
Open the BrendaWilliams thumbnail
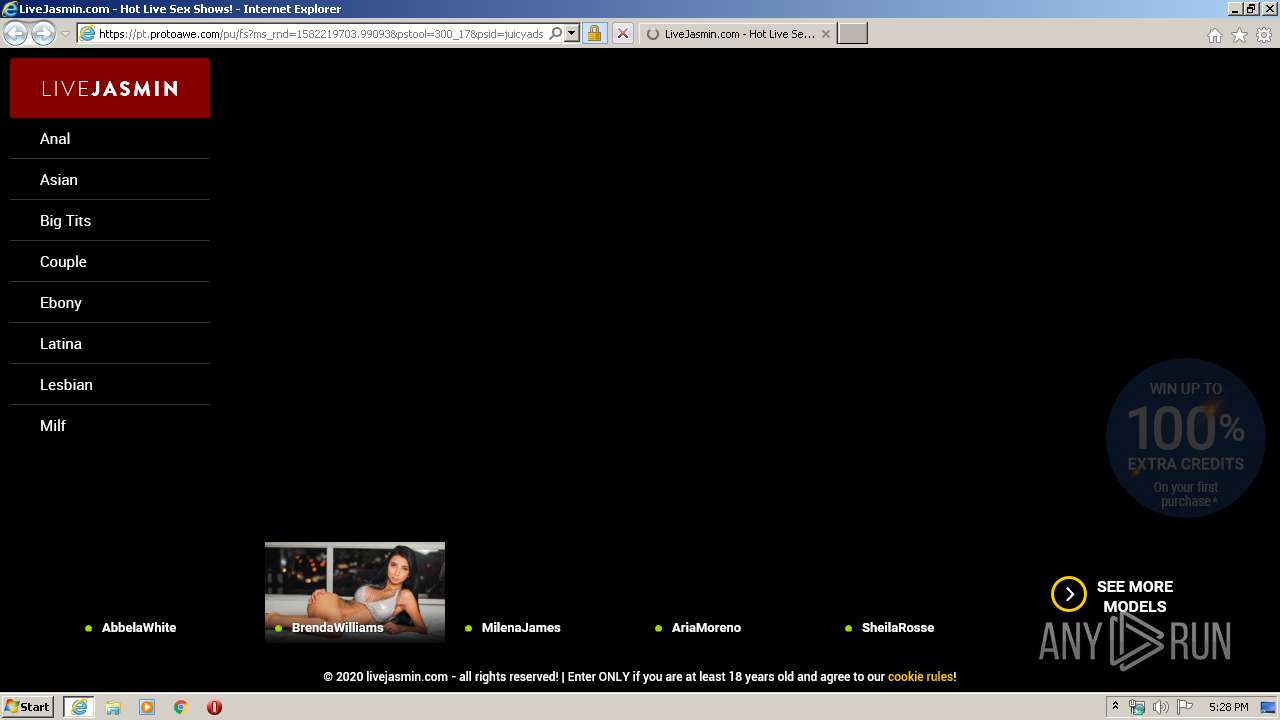[x=355, y=592]
